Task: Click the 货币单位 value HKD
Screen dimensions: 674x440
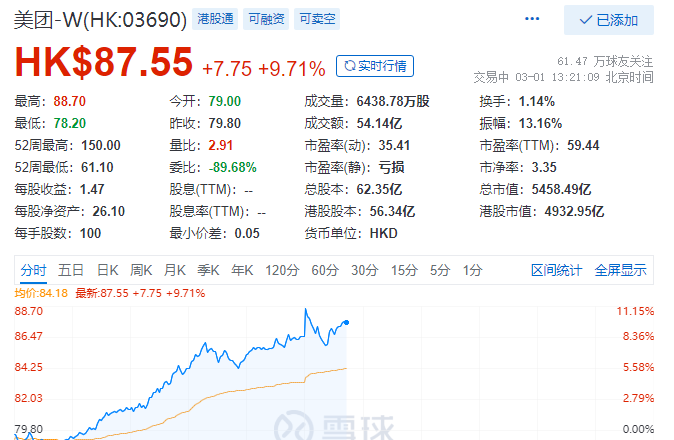Action: (383, 233)
